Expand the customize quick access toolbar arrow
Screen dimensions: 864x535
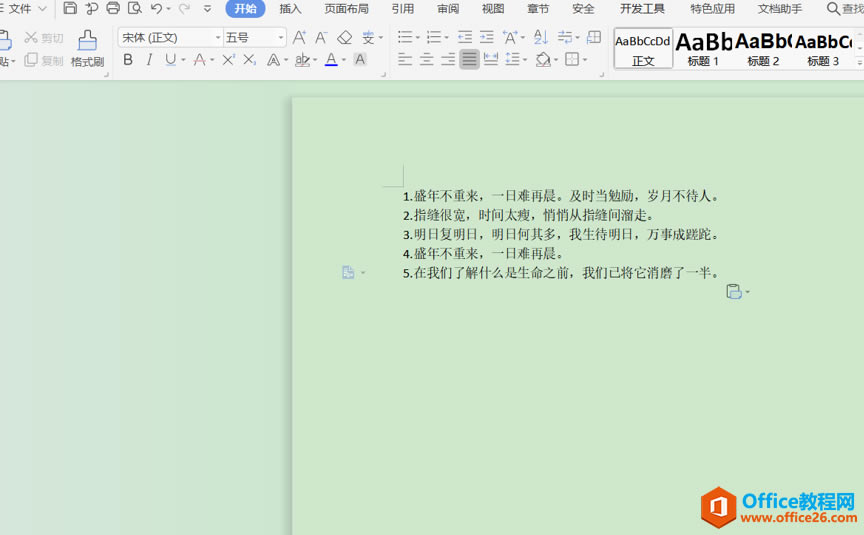(x=208, y=8)
